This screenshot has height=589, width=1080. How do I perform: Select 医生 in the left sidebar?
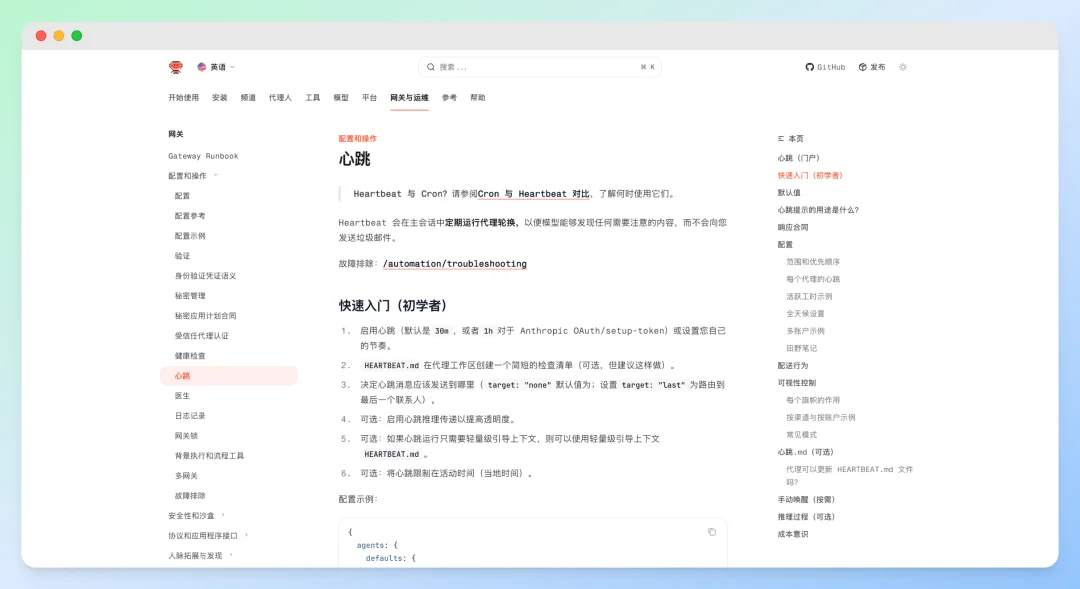[182, 395]
